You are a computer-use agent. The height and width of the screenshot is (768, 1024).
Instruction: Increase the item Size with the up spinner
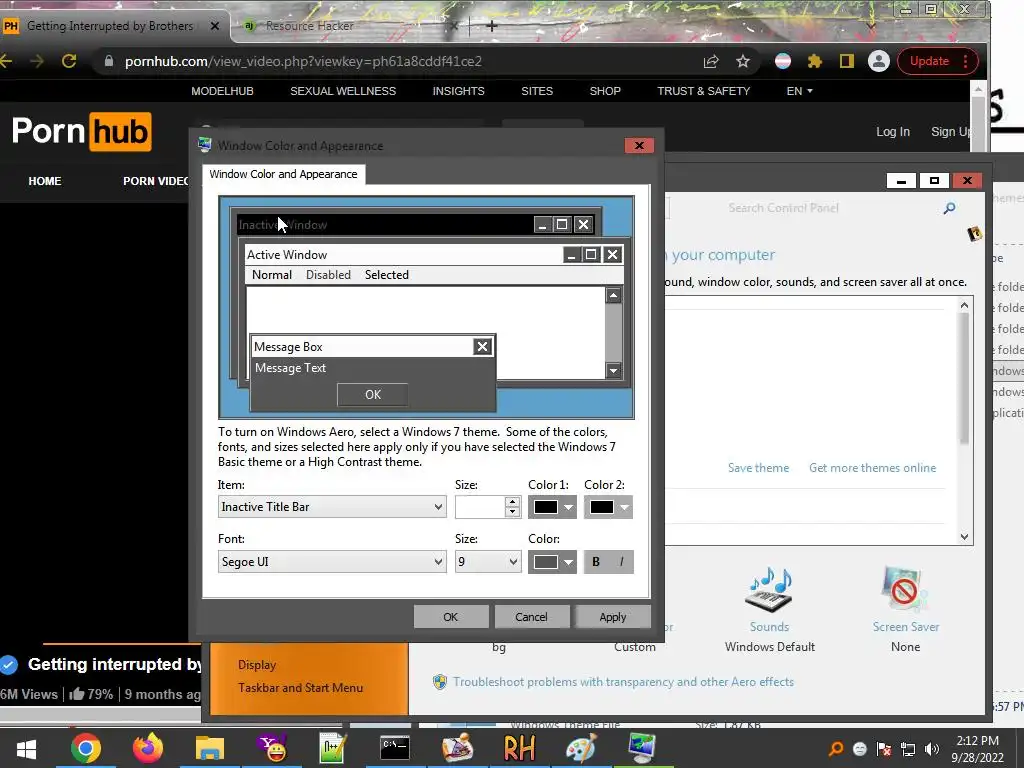[513, 502]
